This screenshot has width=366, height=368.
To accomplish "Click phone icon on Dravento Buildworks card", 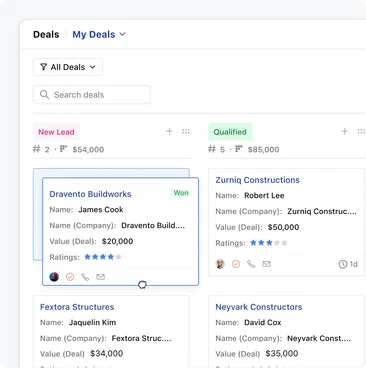I will pos(85,277).
